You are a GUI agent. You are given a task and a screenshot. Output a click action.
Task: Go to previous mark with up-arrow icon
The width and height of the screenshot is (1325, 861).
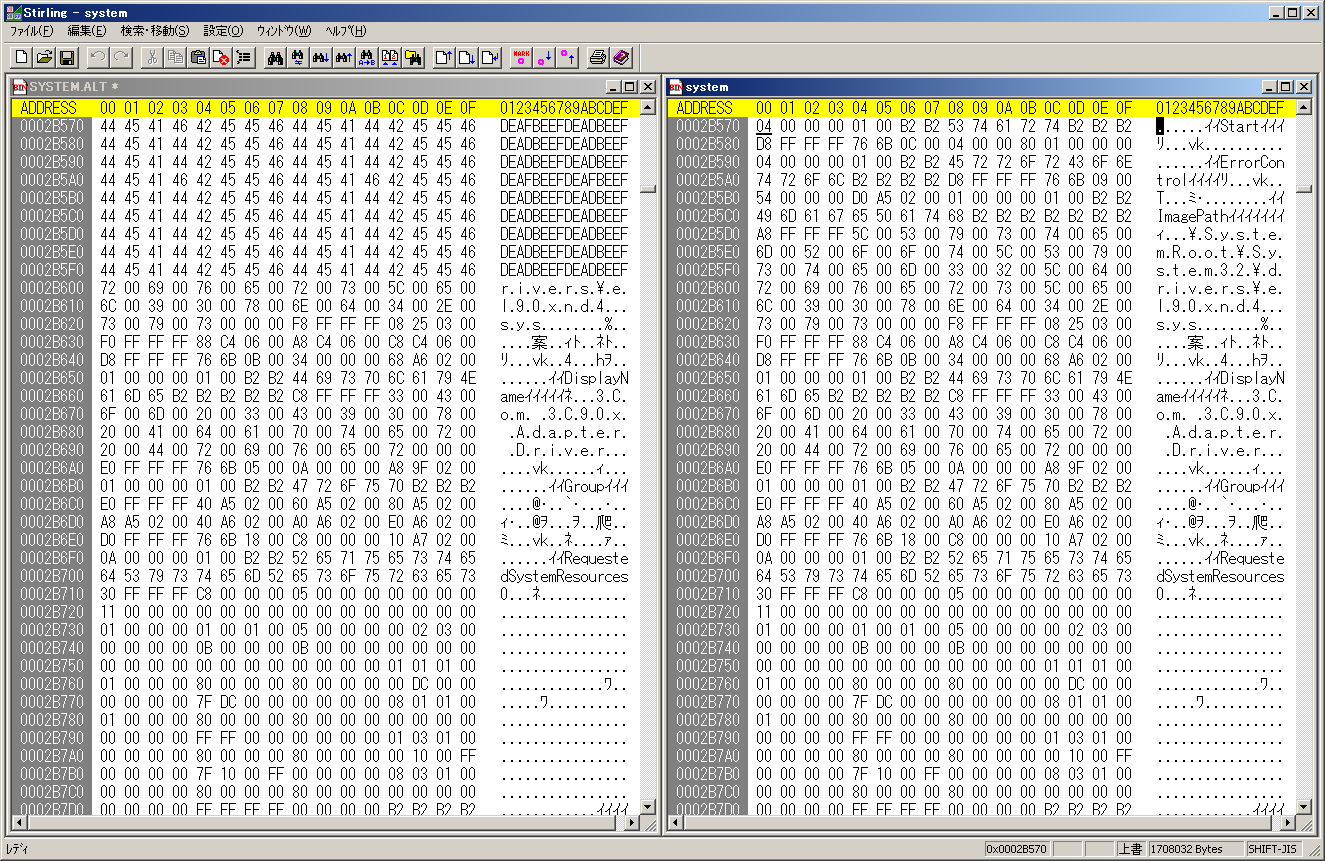tap(567, 57)
